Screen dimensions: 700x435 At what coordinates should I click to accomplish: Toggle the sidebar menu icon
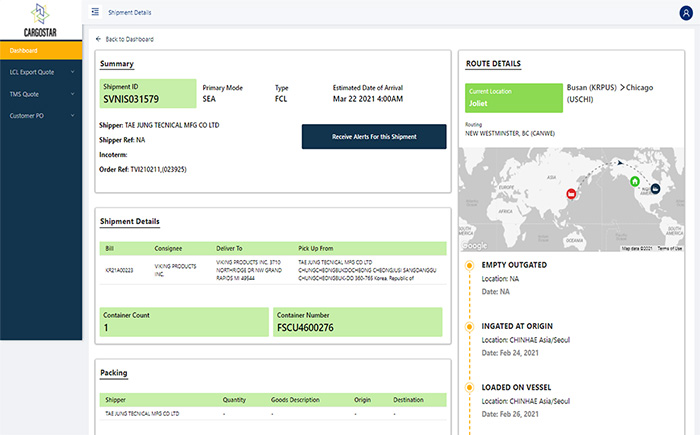point(95,12)
